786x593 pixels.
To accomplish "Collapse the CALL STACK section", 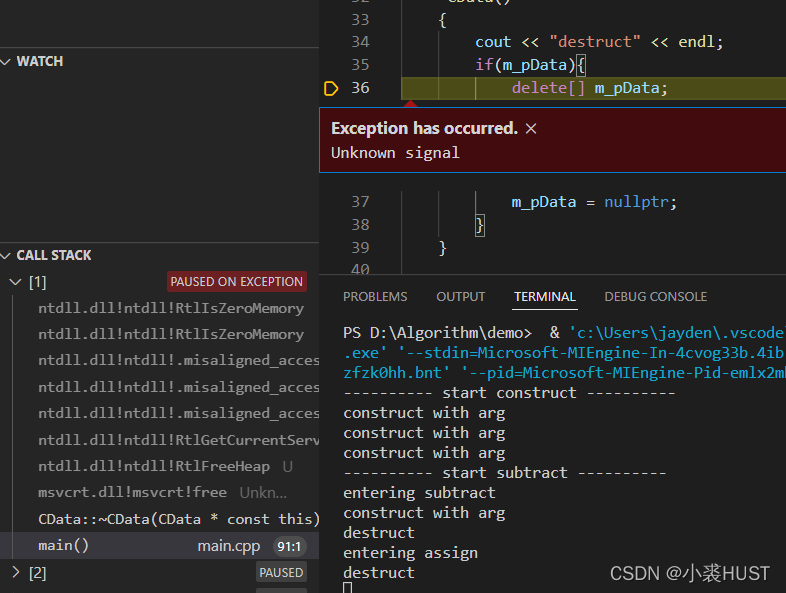I will (6, 255).
